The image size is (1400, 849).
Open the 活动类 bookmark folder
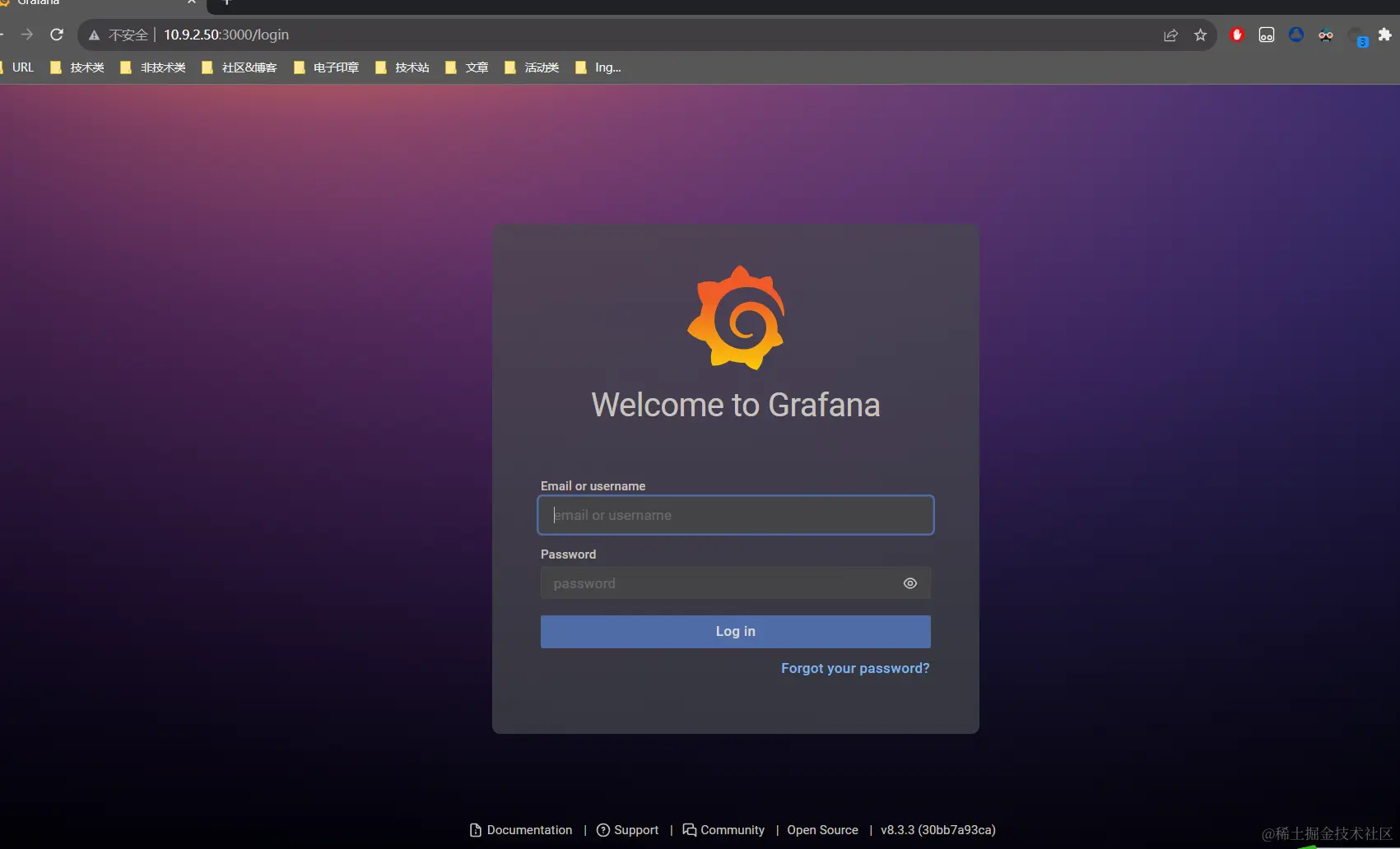(x=532, y=67)
